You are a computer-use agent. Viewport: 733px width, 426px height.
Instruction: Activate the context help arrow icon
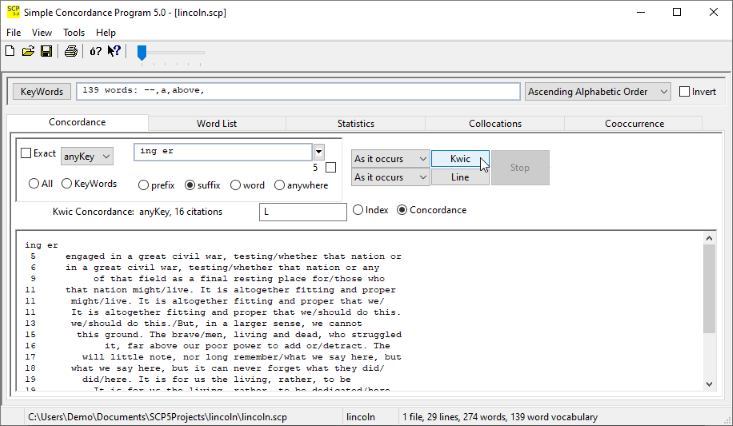(x=115, y=51)
